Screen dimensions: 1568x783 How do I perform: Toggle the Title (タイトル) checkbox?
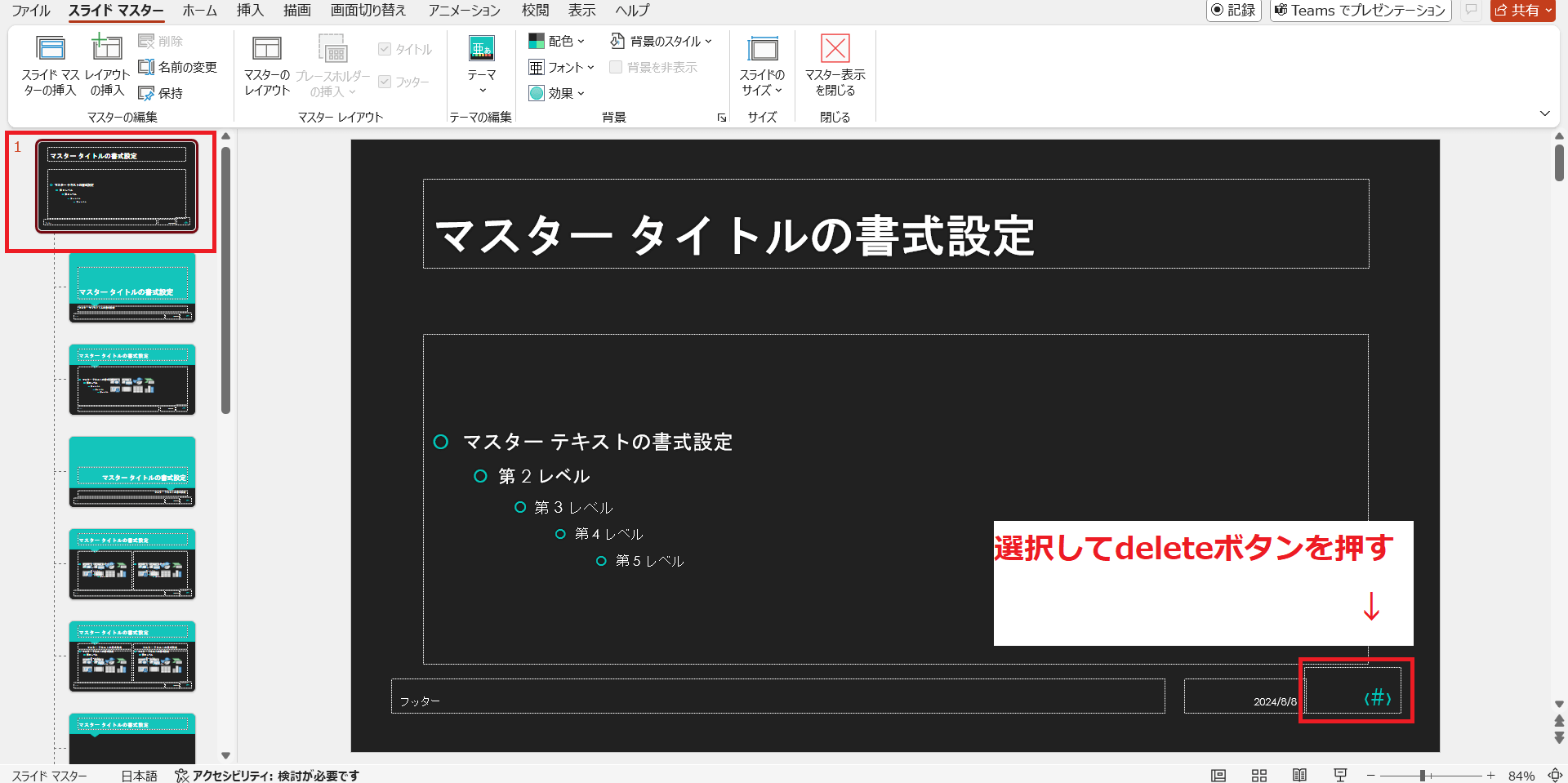click(385, 49)
